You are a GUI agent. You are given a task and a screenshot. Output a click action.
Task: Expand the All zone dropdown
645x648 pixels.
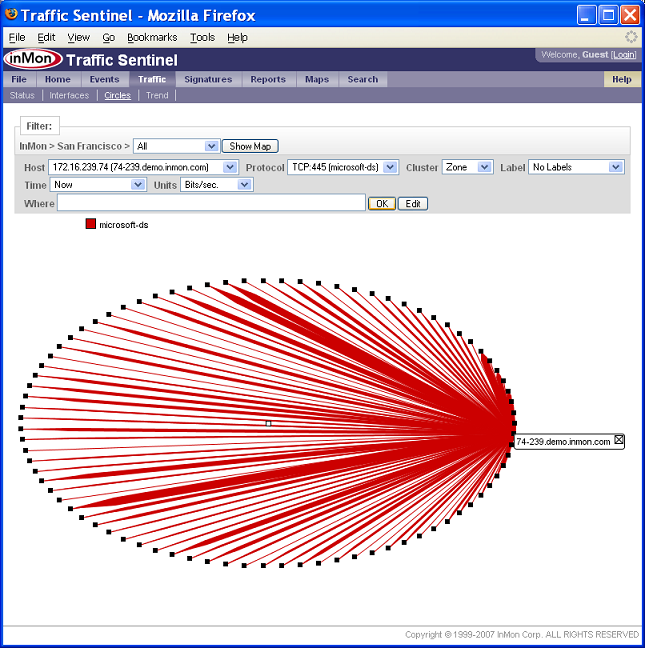pyautogui.click(x=177, y=146)
